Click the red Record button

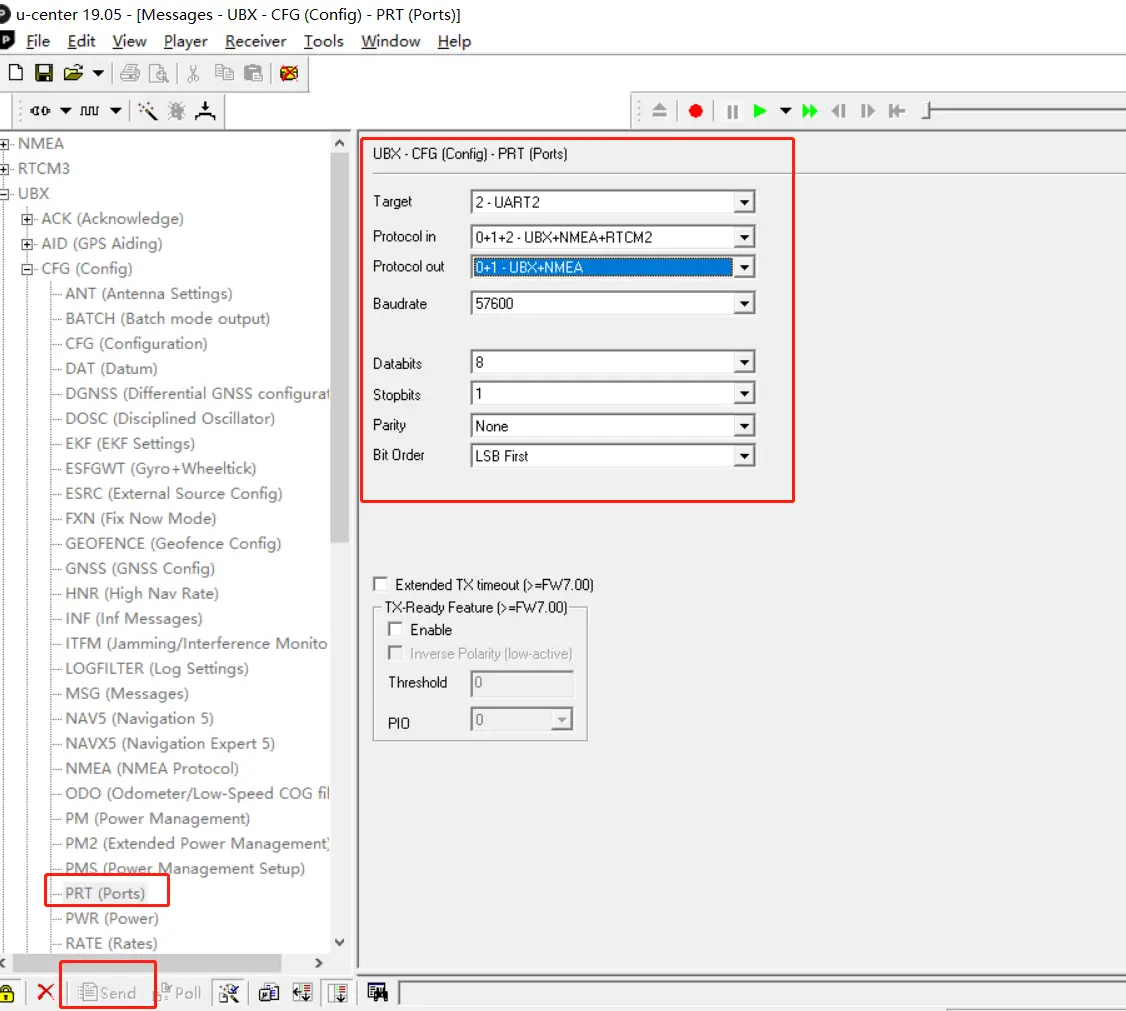coord(696,111)
